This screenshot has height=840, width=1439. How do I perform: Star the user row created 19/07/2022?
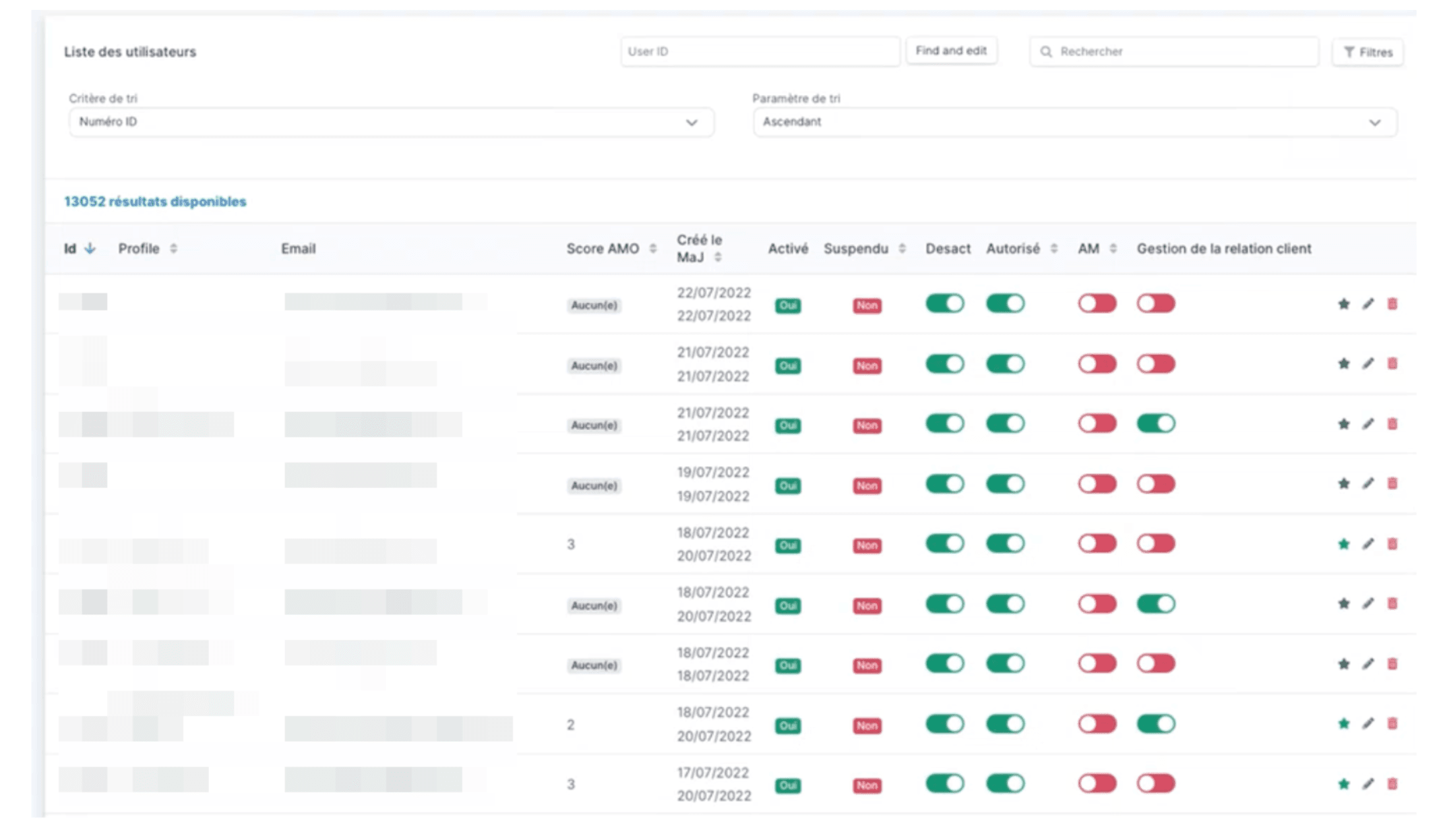[1343, 484]
